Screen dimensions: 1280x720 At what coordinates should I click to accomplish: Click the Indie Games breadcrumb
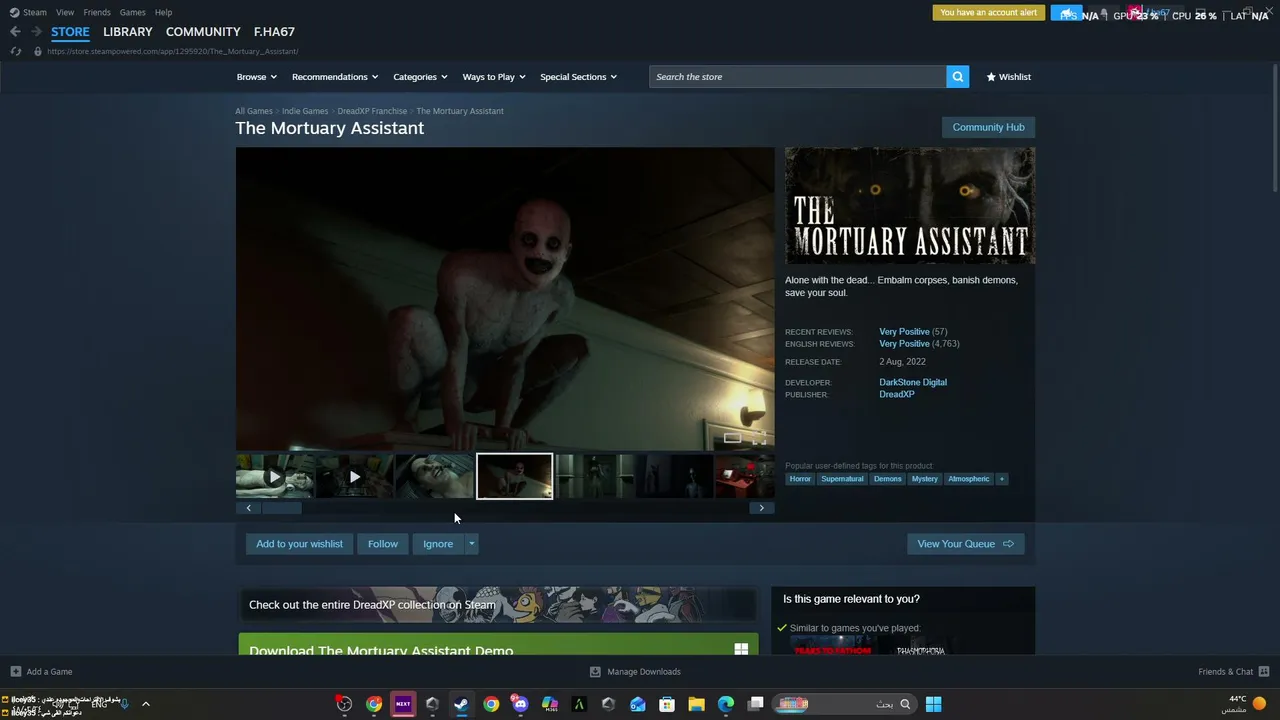pyautogui.click(x=305, y=111)
